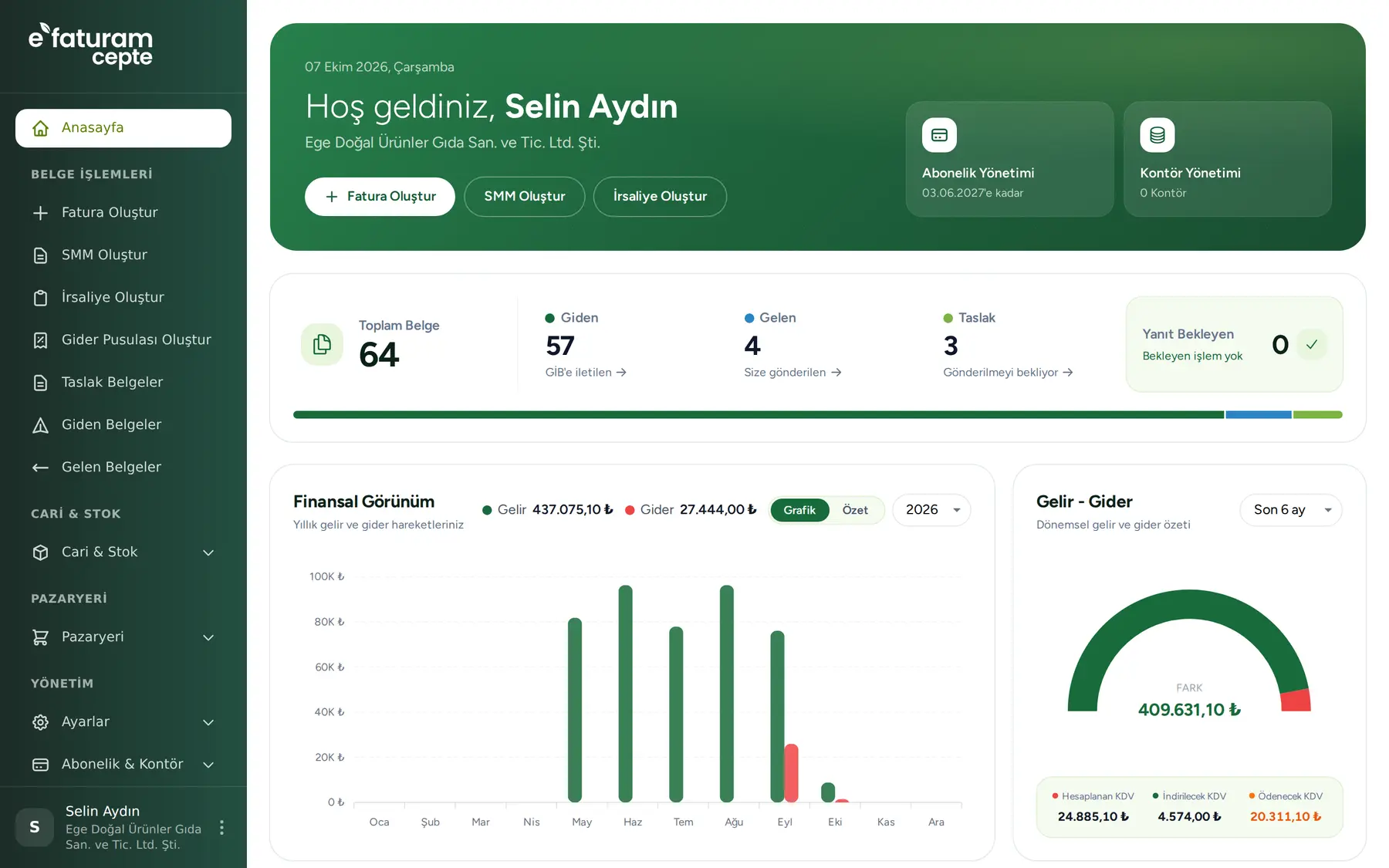The height and width of the screenshot is (868, 1389).
Task: Toggle the Gelir series legend
Action: tap(547, 509)
